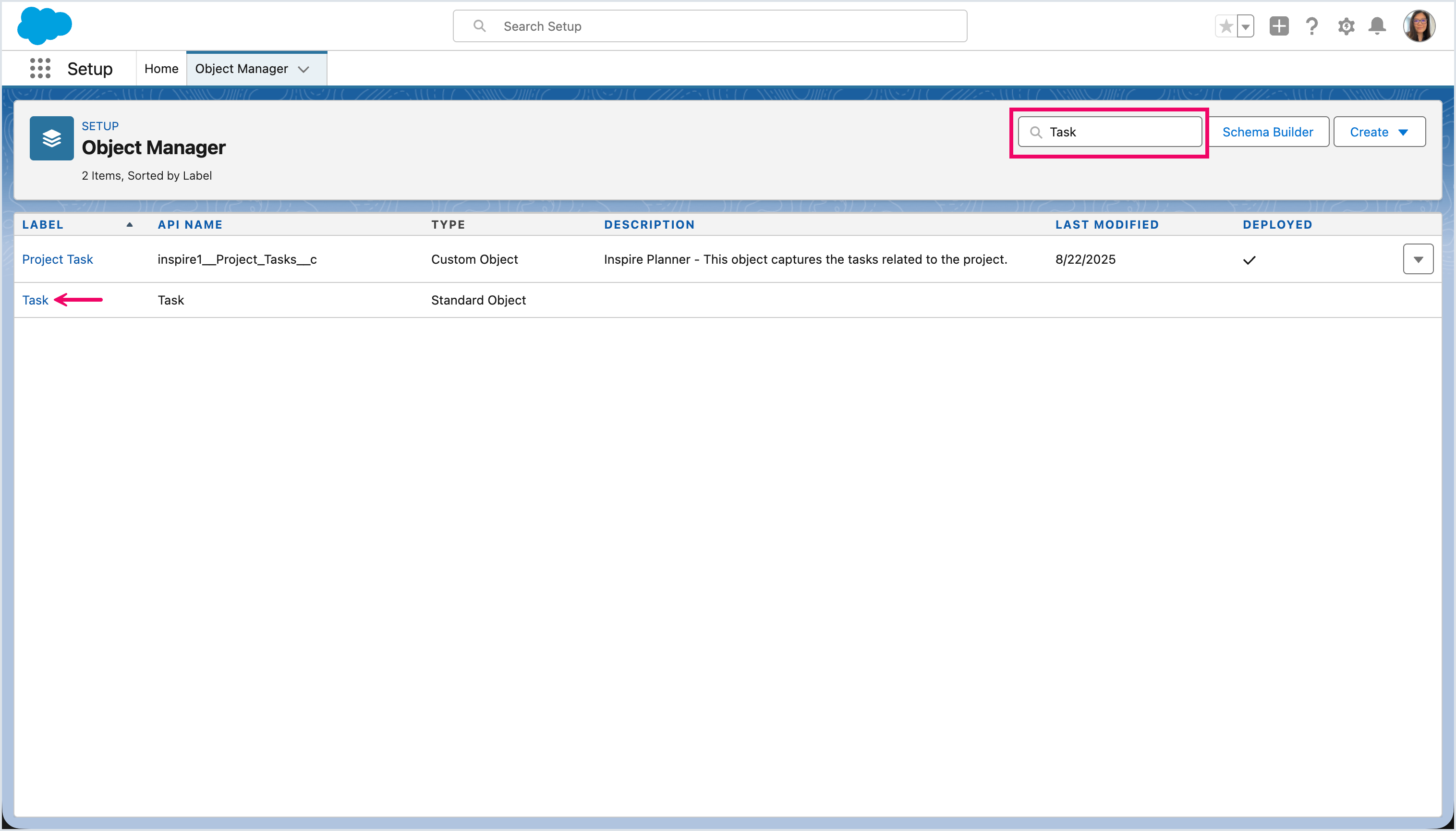Expand the favorites list dropdown arrow

(1246, 26)
